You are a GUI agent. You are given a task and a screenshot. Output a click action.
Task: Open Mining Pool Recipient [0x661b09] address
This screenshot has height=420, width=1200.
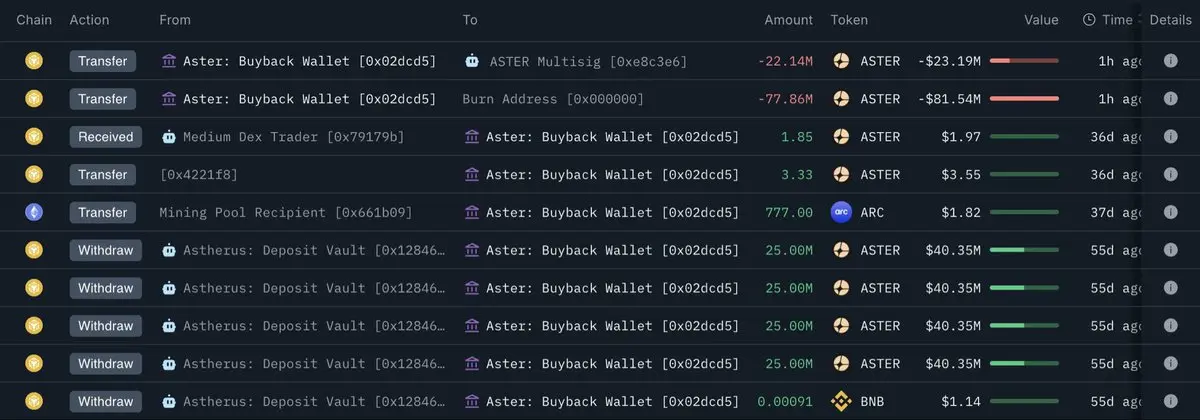[286, 213]
